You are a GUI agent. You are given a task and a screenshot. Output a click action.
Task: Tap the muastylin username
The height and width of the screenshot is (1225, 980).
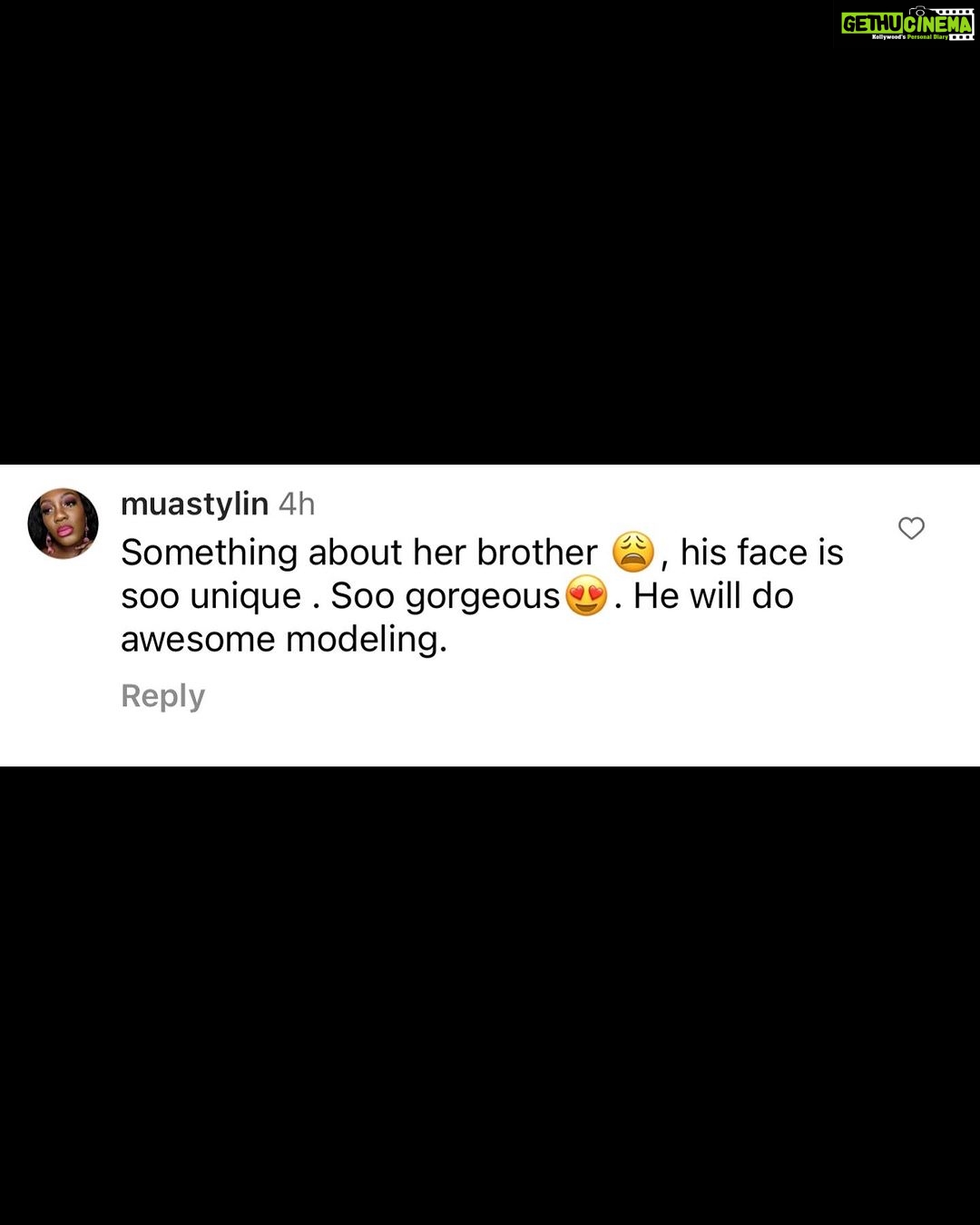tap(194, 504)
